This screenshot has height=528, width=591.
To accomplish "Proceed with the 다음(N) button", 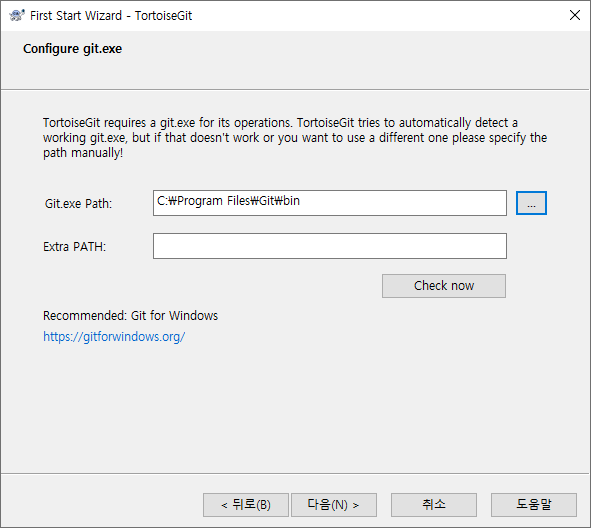I will pyautogui.click(x=334, y=505).
